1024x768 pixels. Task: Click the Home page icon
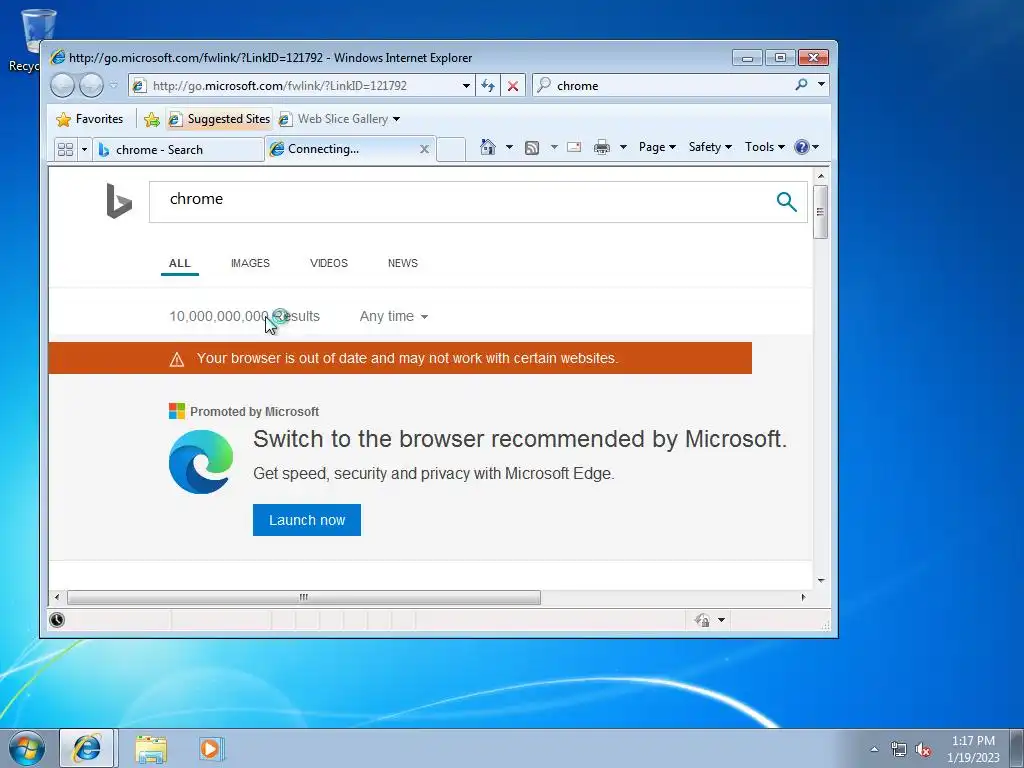[x=487, y=147]
